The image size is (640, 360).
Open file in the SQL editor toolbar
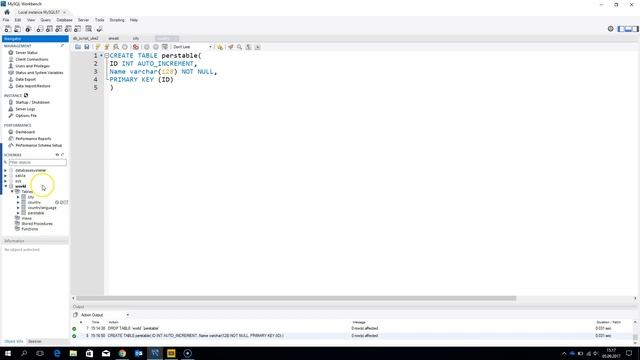point(78,47)
